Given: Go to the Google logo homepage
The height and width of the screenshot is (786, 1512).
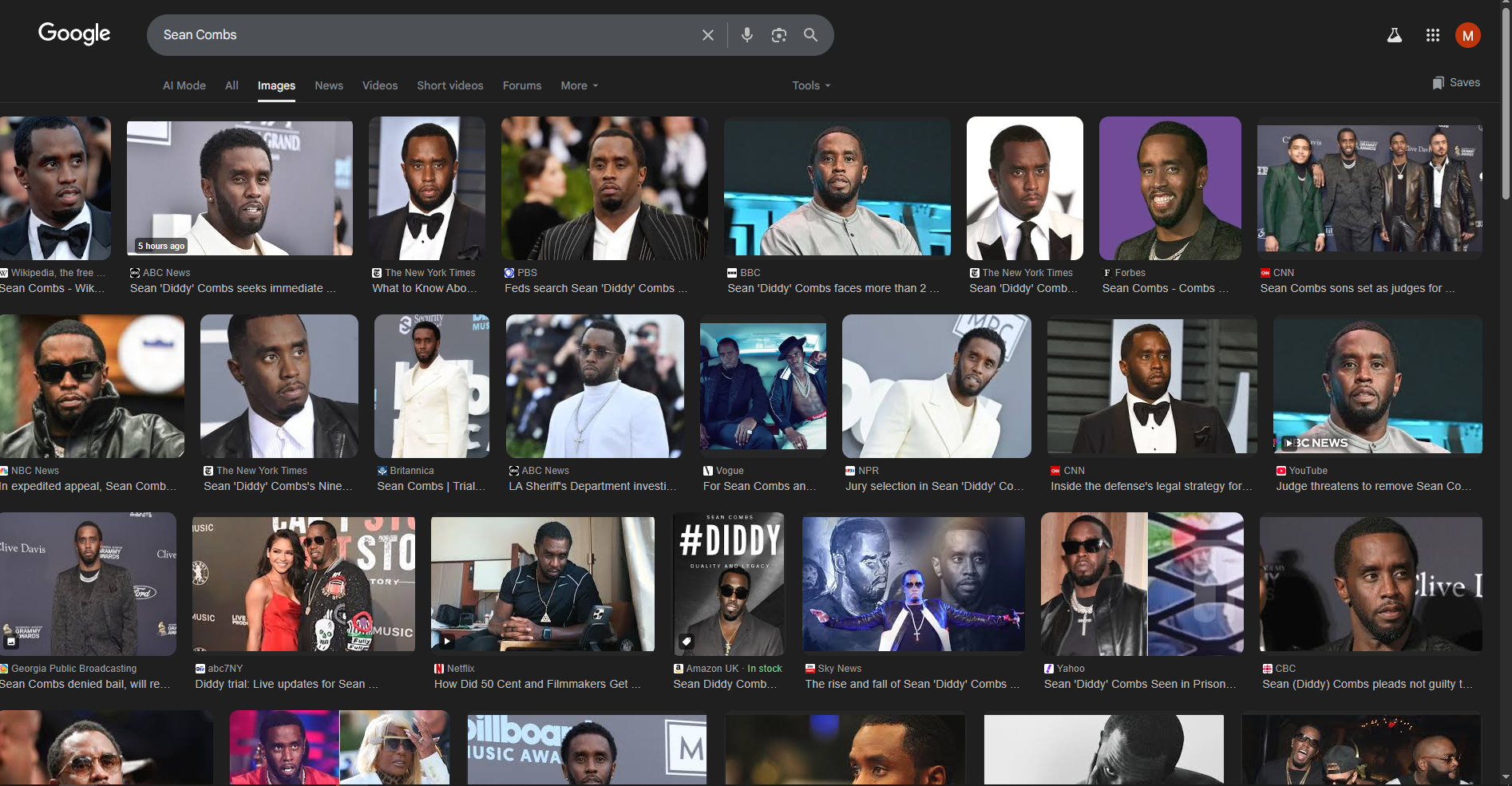Looking at the screenshot, I should [x=74, y=34].
